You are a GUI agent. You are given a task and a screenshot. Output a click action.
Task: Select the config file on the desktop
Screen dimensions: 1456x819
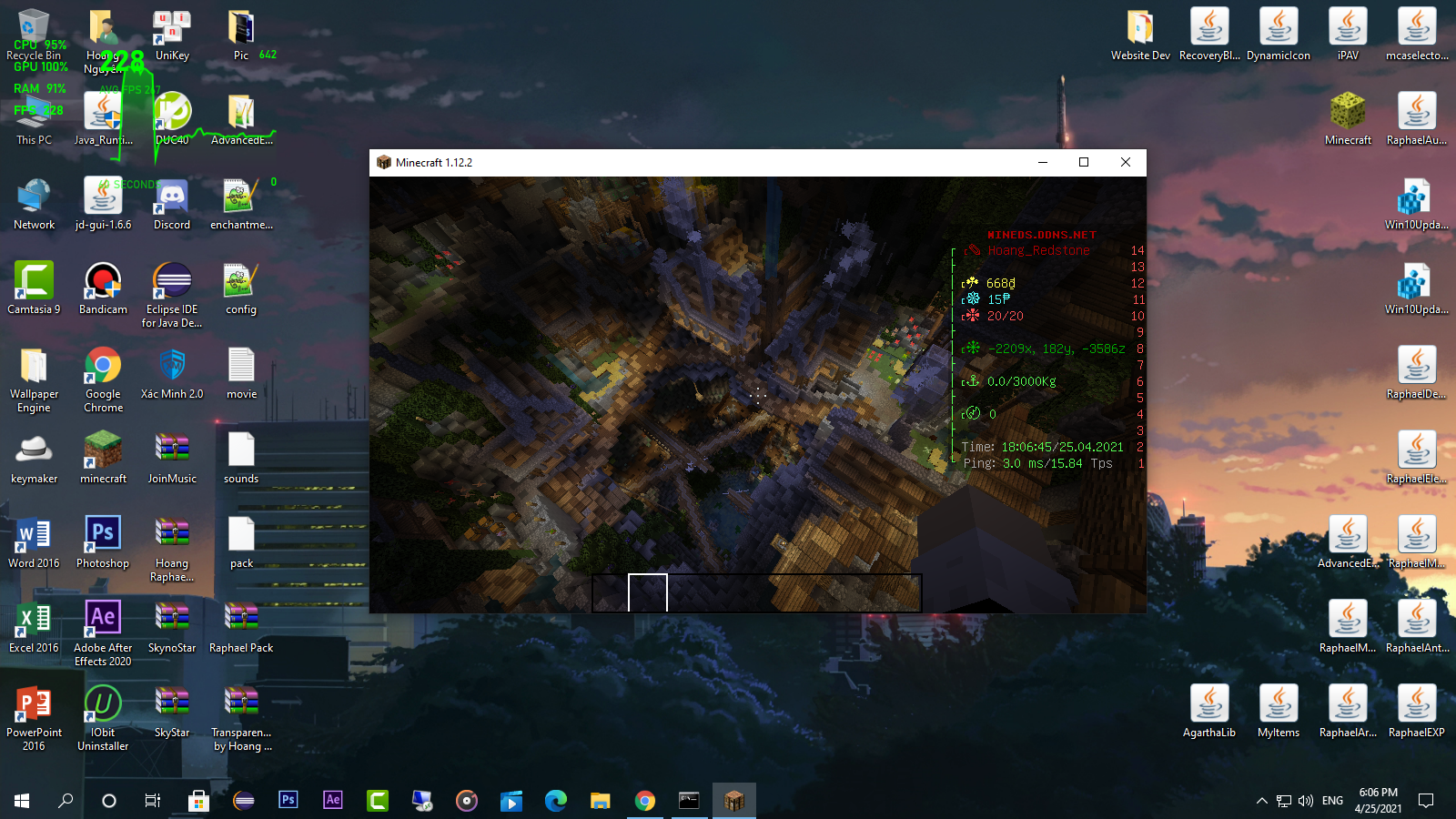point(241,289)
